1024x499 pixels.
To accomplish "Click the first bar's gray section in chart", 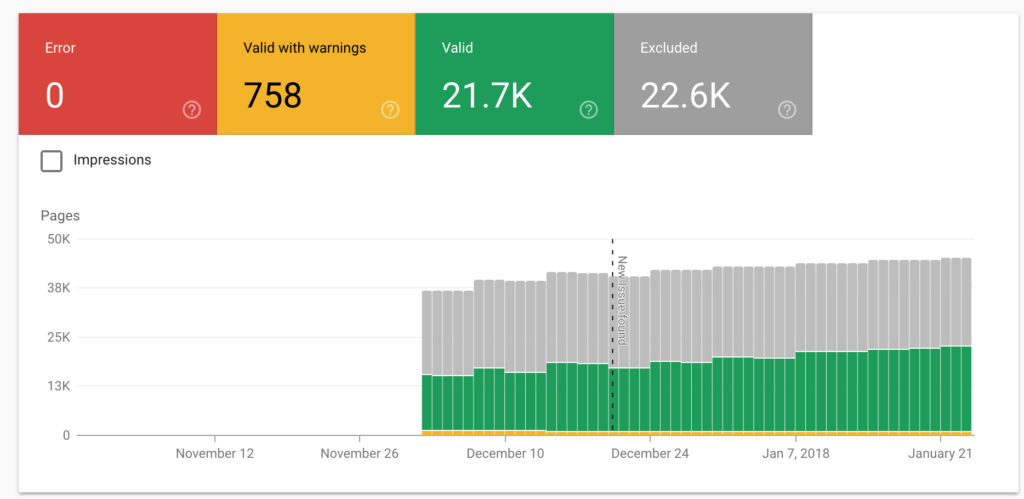I will (x=427, y=332).
